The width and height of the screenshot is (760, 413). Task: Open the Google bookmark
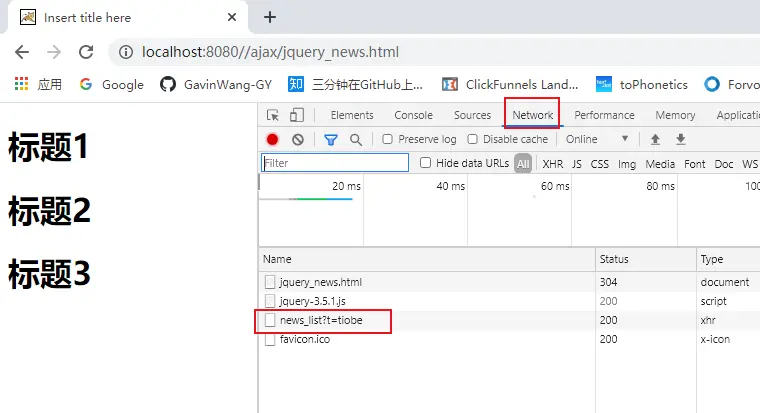pos(111,84)
